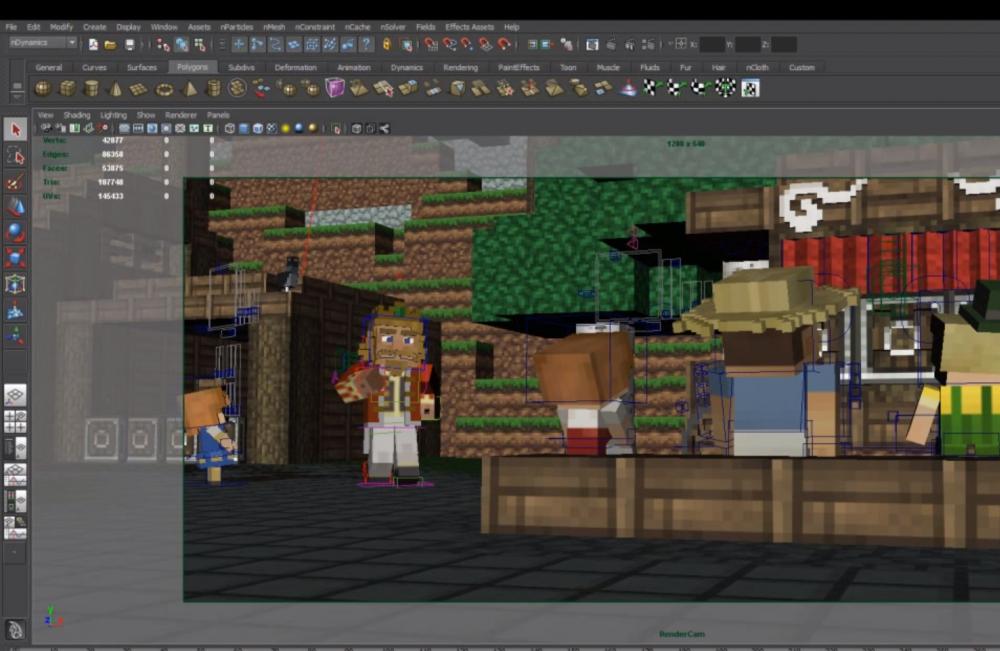Open the Create menu
The width and height of the screenshot is (1000, 651).
pyautogui.click(x=94, y=27)
